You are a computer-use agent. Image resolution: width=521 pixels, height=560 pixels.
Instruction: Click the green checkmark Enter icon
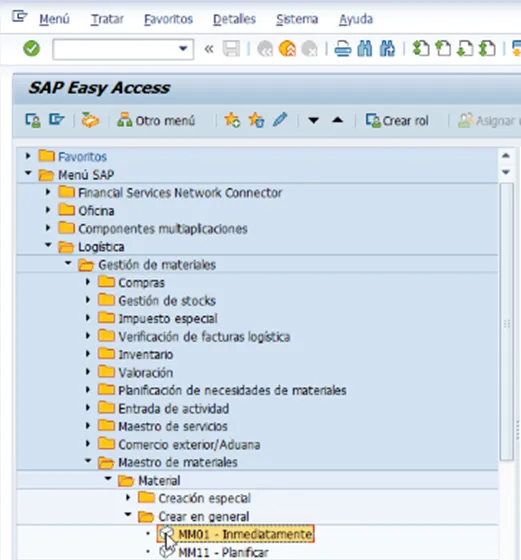(31, 49)
